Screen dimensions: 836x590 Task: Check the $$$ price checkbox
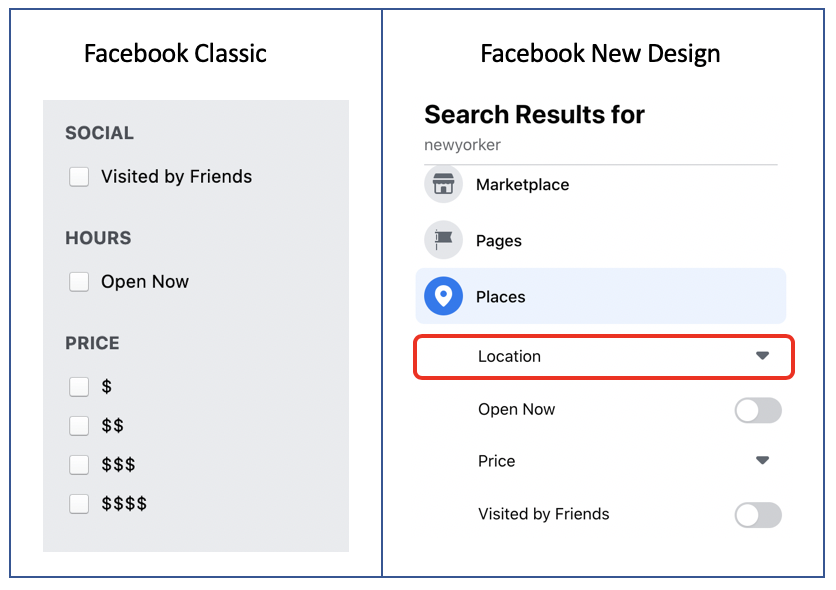[x=79, y=464]
